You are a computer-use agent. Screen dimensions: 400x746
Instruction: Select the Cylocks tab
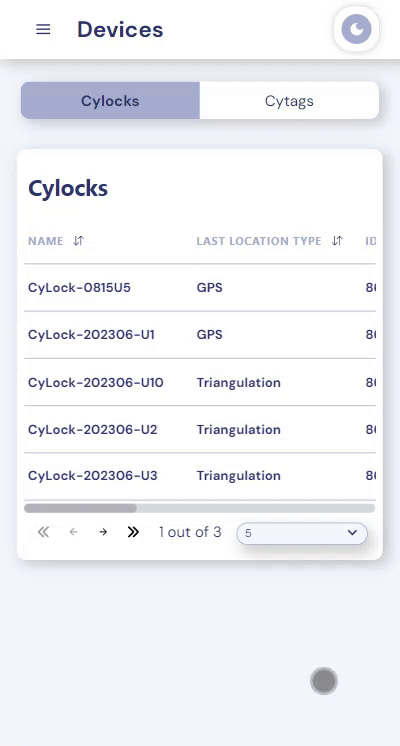tap(110, 100)
